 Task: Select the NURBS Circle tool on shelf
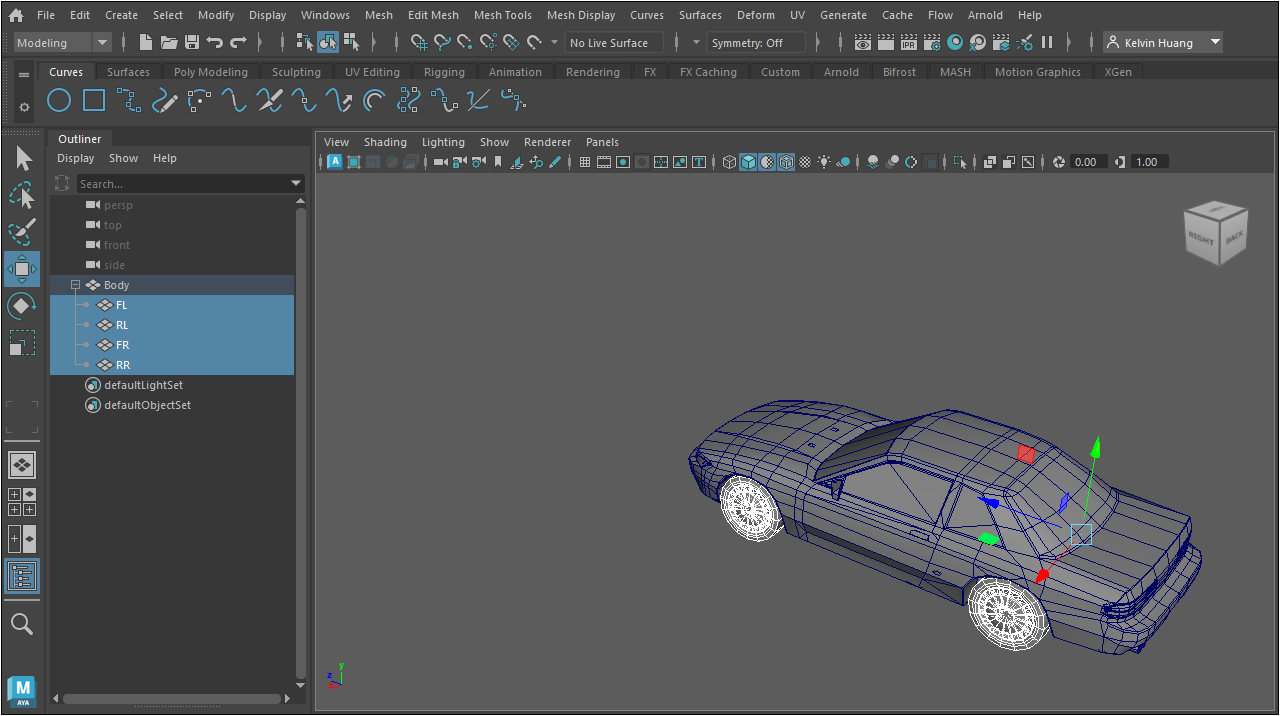coord(59,101)
